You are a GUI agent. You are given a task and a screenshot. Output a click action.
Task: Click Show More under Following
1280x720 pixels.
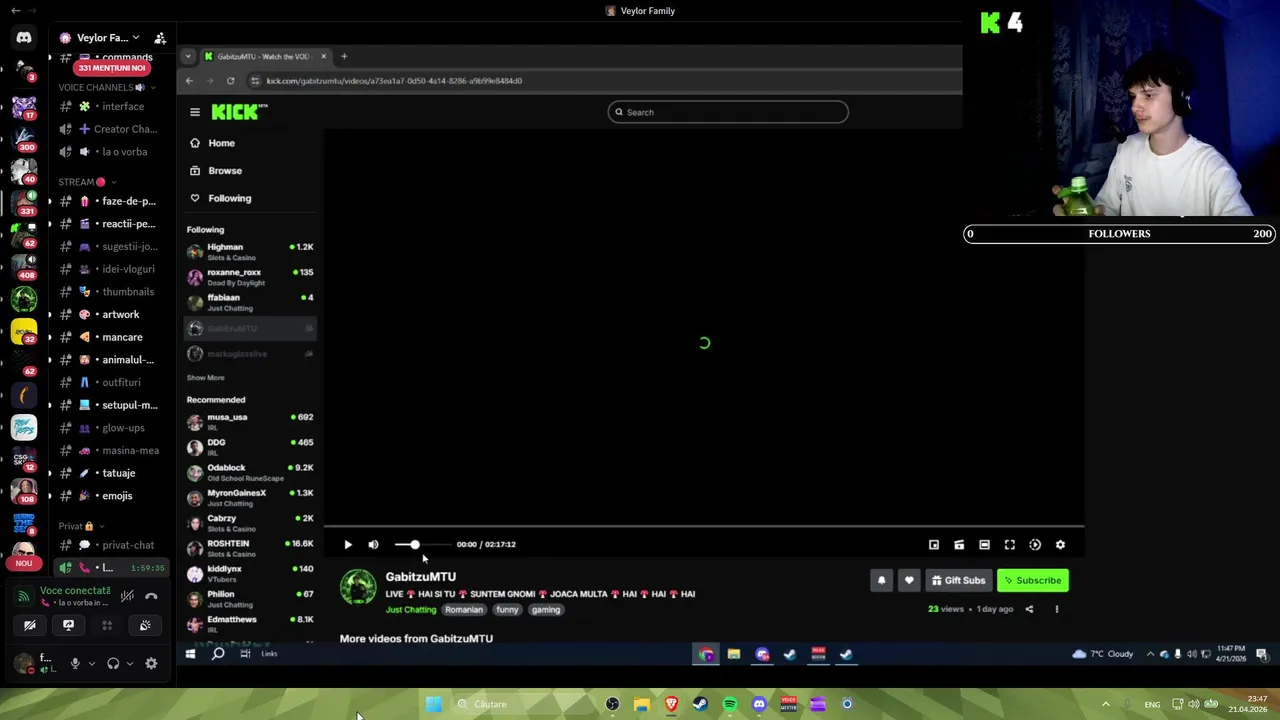(205, 378)
